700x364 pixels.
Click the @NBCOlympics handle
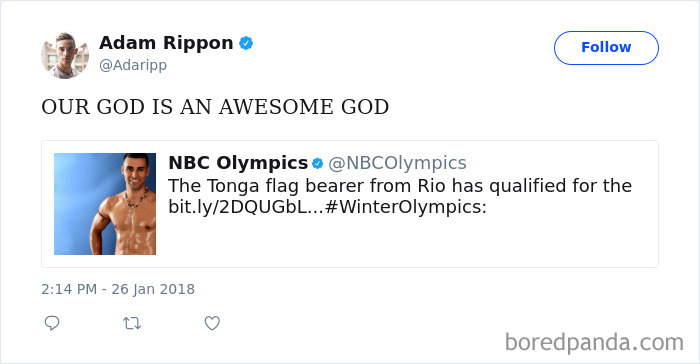pos(397,163)
